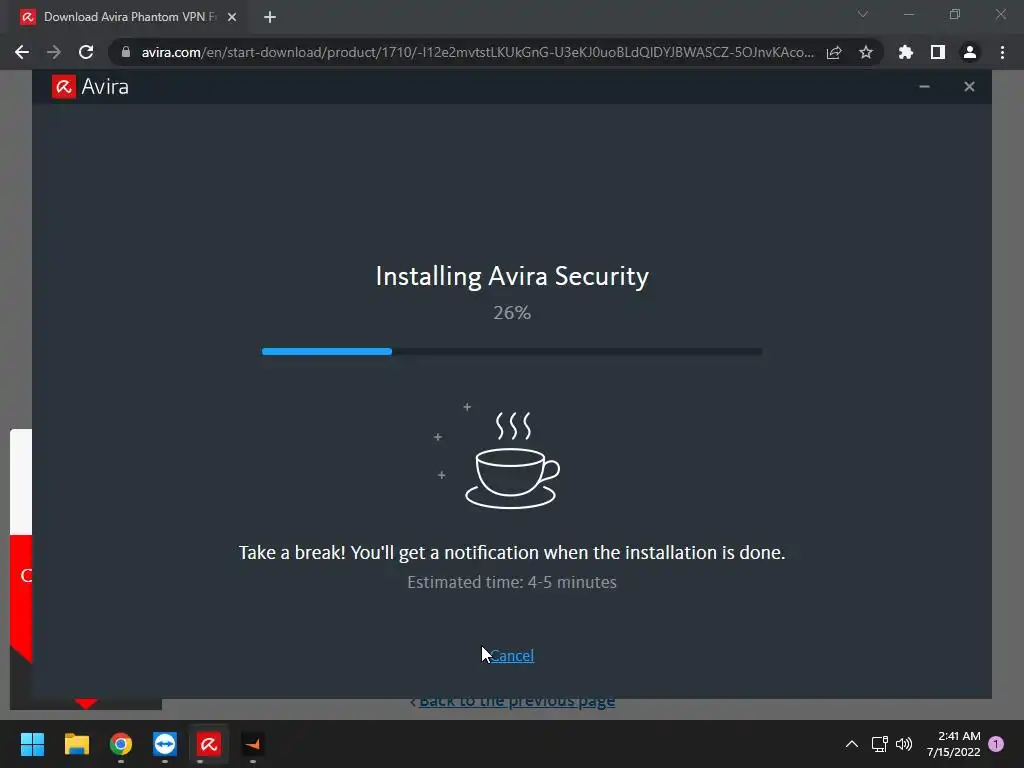
Task: Click the installation progress bar
Action: coord(512,351)
